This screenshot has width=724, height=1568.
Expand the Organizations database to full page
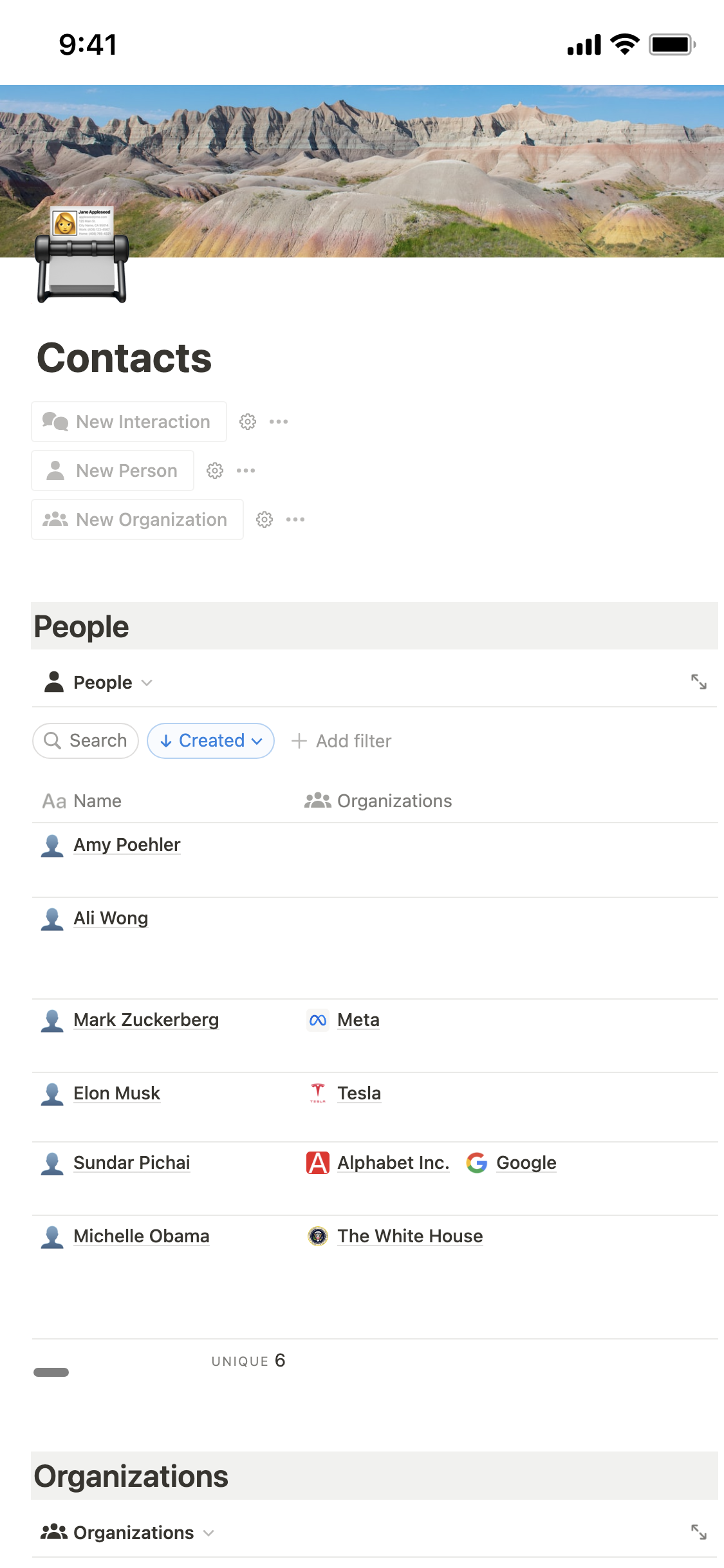699,1532
